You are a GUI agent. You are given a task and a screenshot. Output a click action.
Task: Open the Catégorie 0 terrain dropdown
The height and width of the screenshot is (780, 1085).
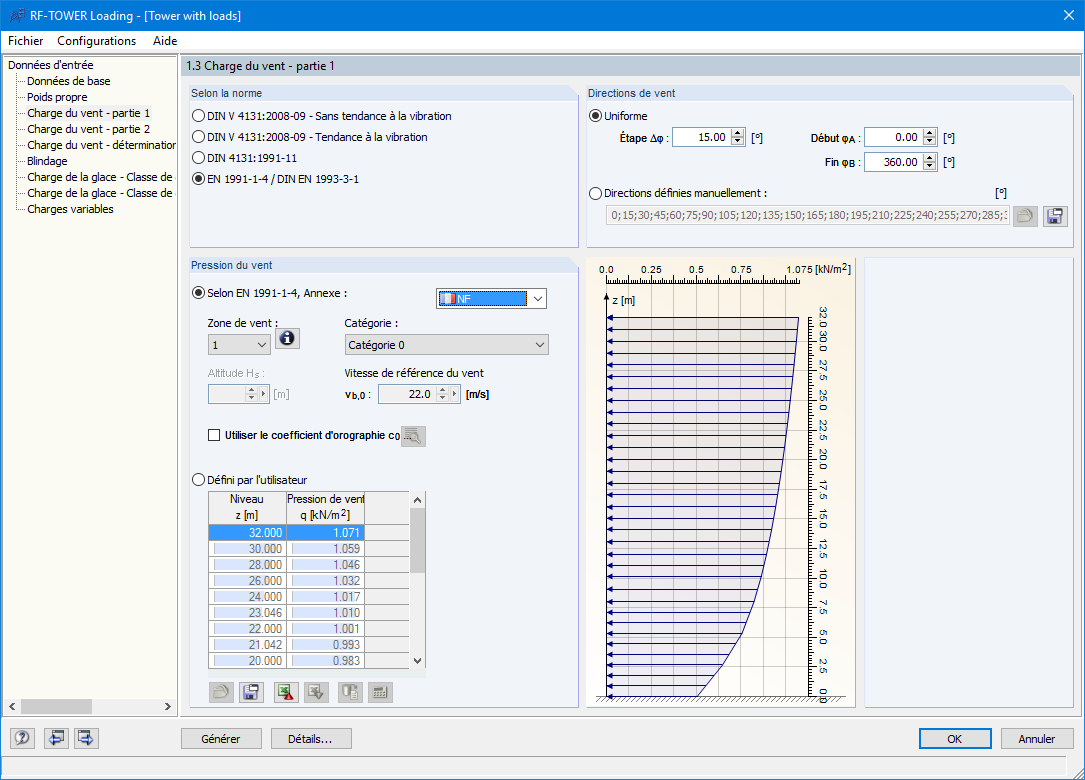pos(446,345)
